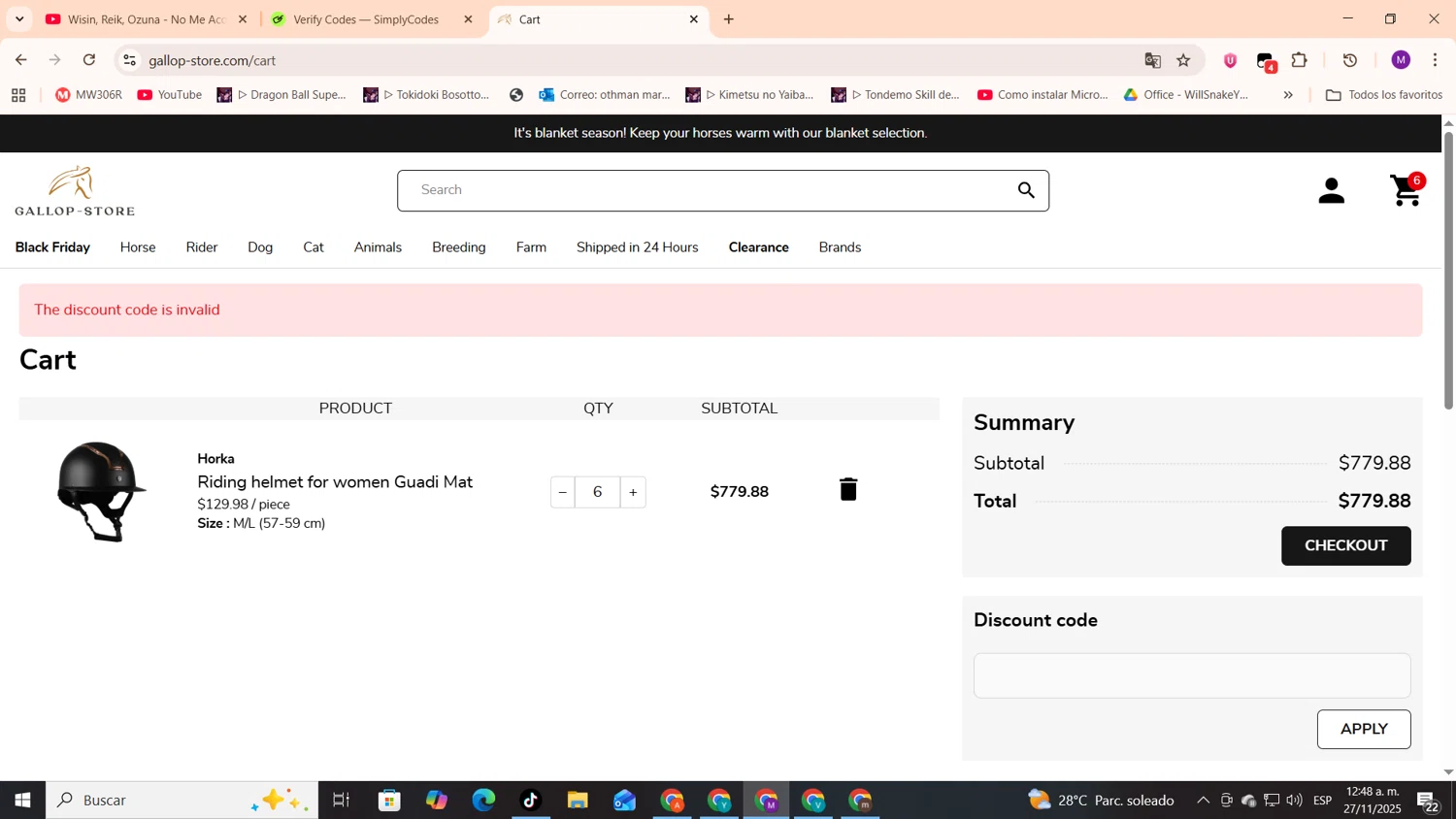Increase helmet quantity with plus button

(633, 492)
